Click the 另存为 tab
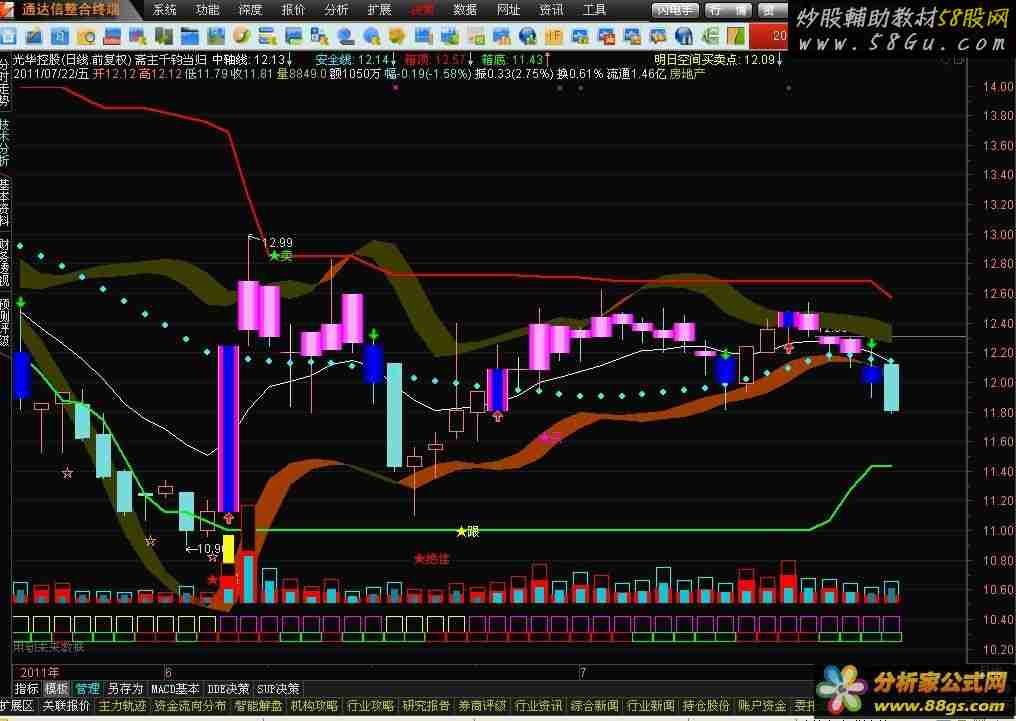 [125, 689]
